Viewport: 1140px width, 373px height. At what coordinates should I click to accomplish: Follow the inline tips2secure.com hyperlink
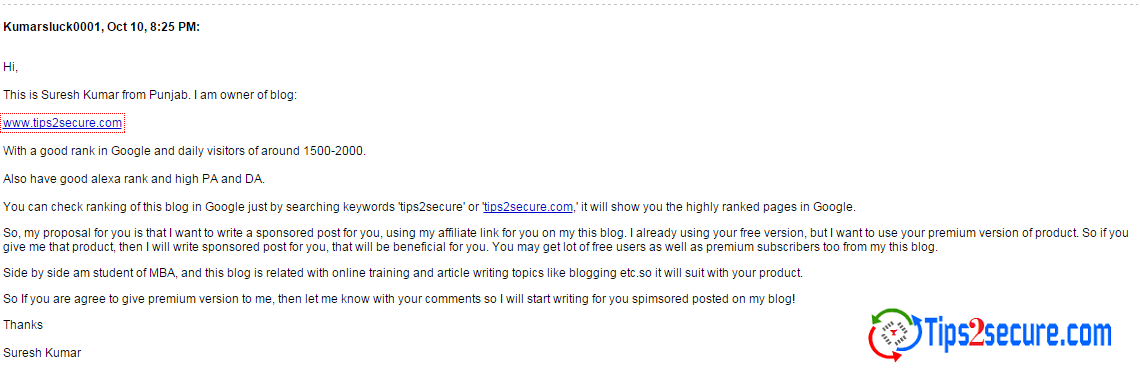pyautogui.click(x=528, y=207)
